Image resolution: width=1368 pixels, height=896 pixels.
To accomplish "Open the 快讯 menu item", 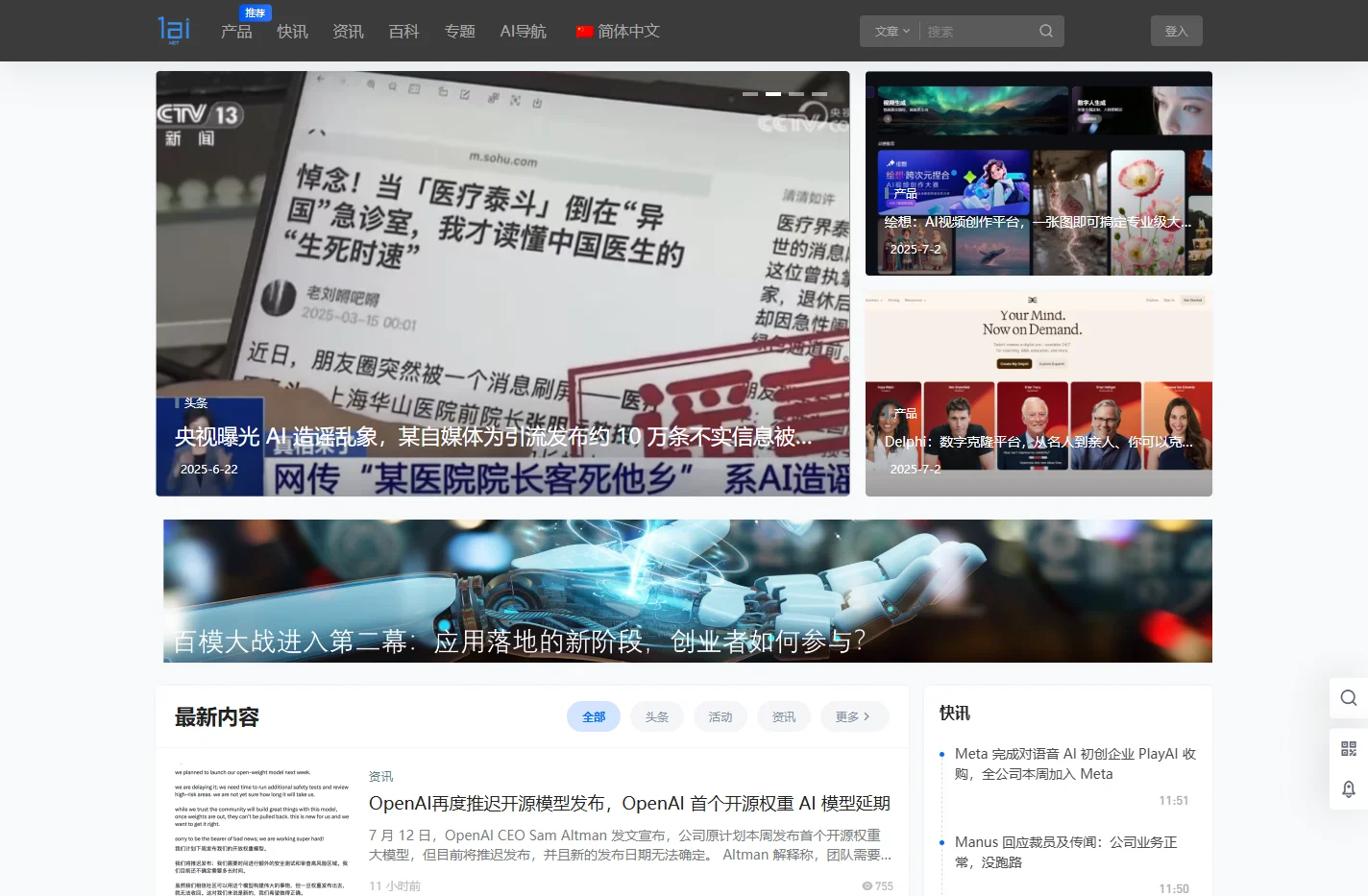I will (x=292, y=32).
